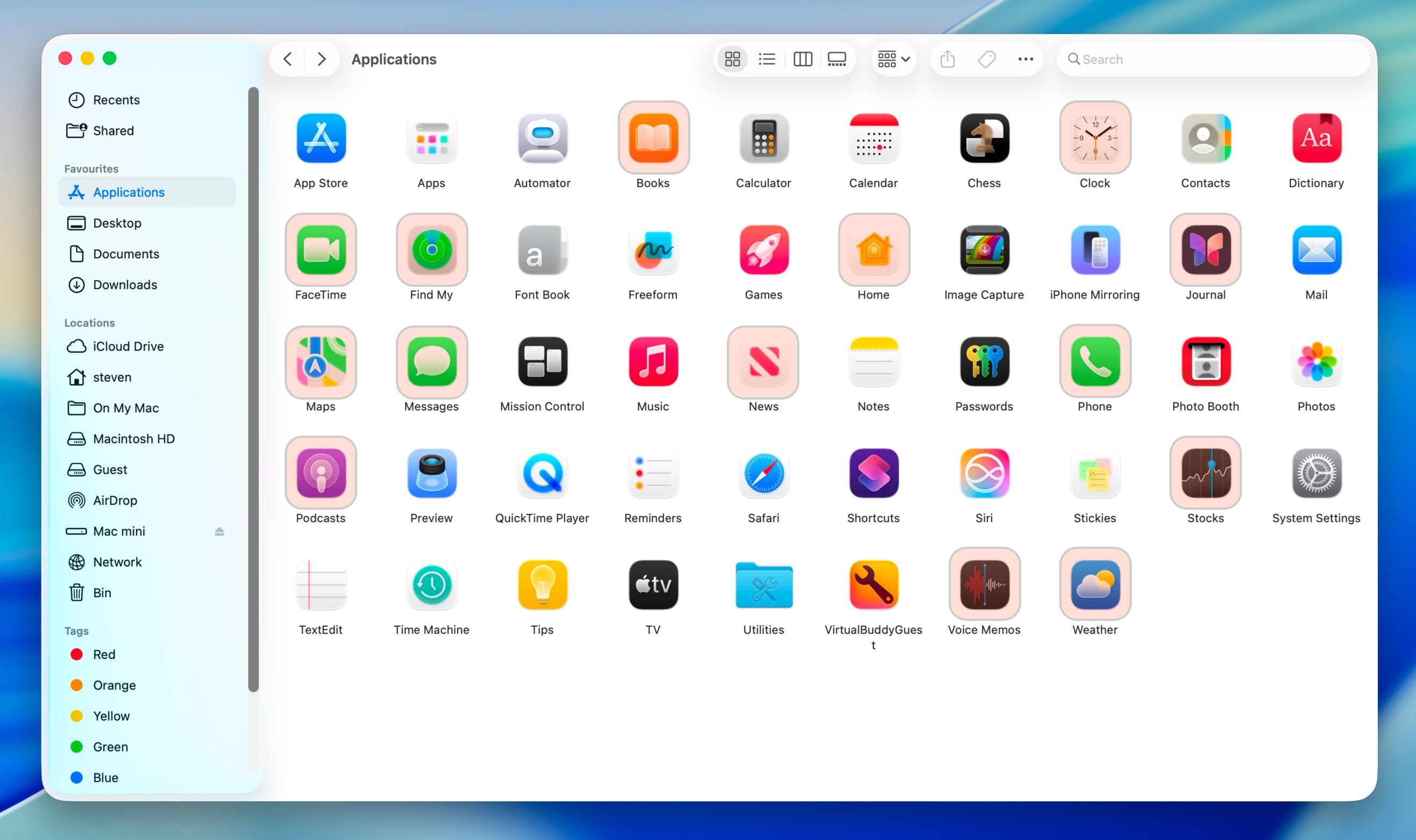Open Macintosh HD in sidebar

tap(147, 439)
